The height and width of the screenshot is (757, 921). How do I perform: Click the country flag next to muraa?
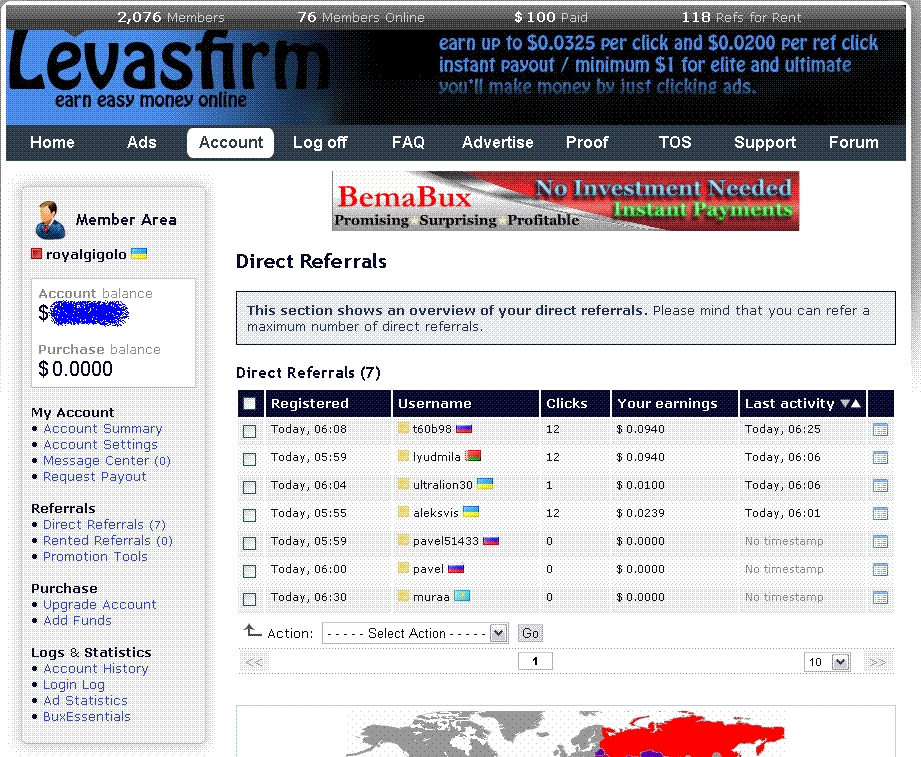pos(462,596)
